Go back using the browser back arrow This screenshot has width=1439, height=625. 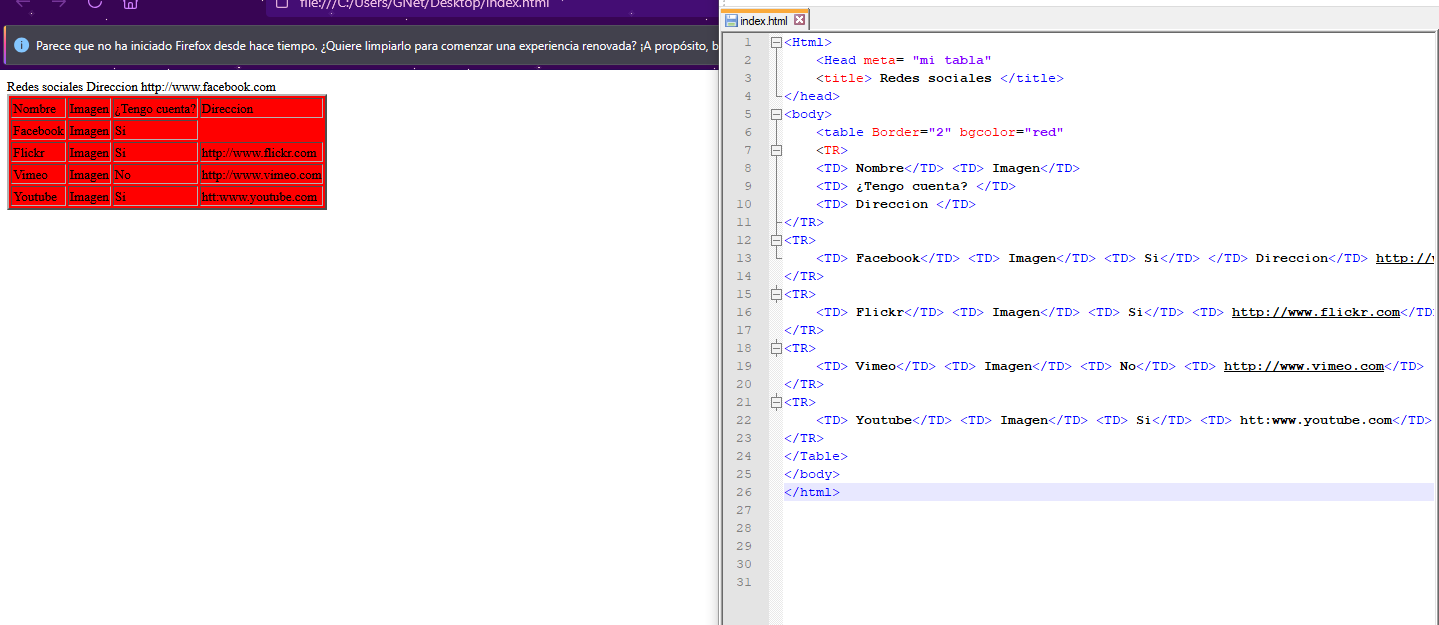(x=24, y=4)
